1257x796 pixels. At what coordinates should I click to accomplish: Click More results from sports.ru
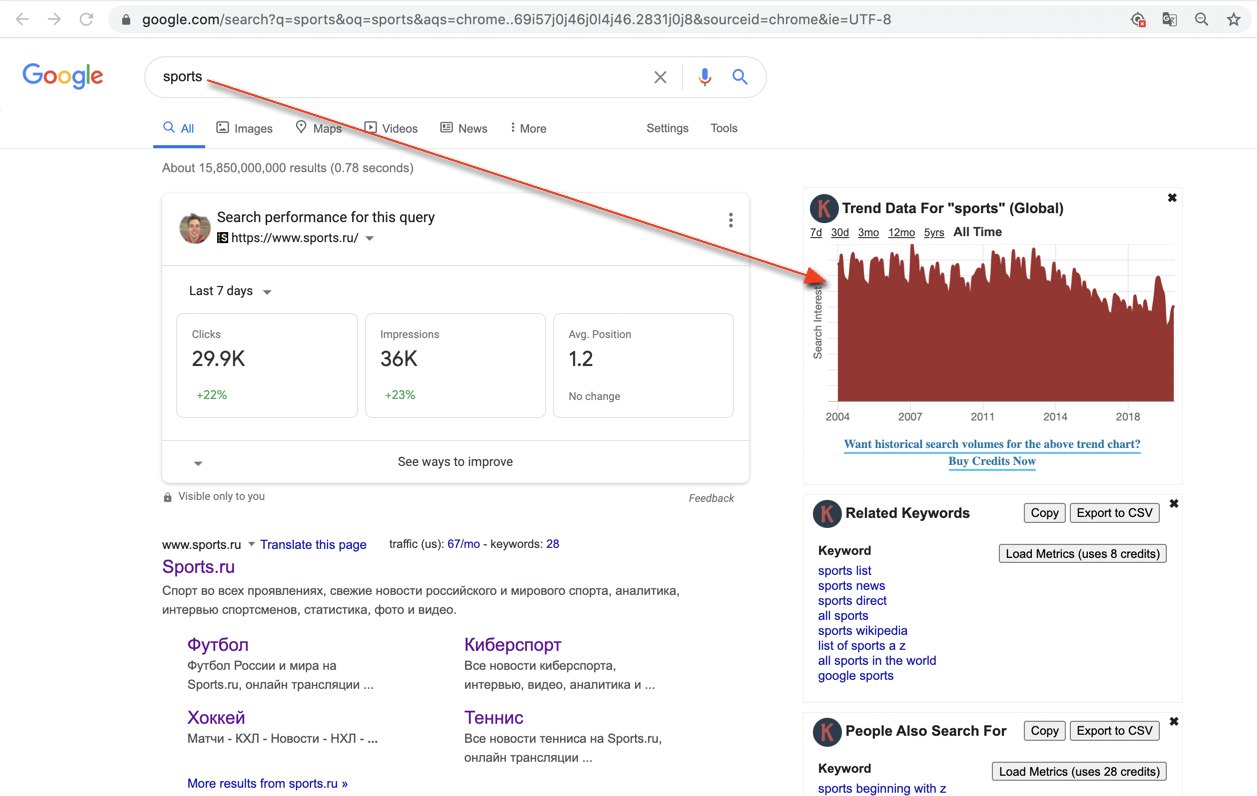pos(267,784)
